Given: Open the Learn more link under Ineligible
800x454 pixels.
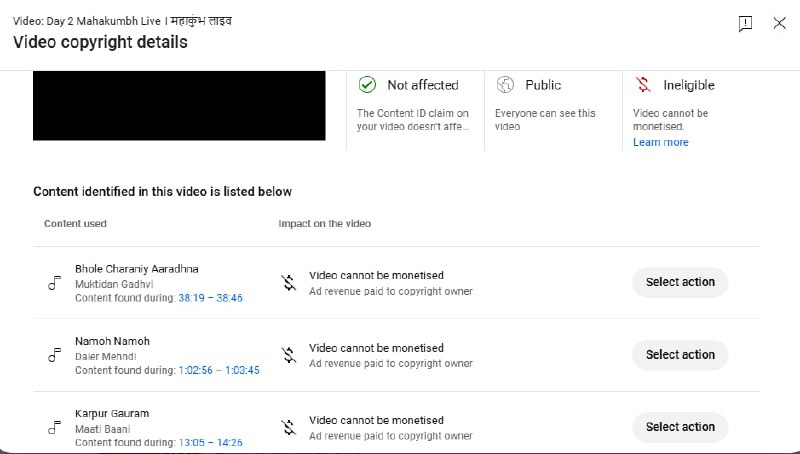Looking at the screenshot, I should click(661, 142).
